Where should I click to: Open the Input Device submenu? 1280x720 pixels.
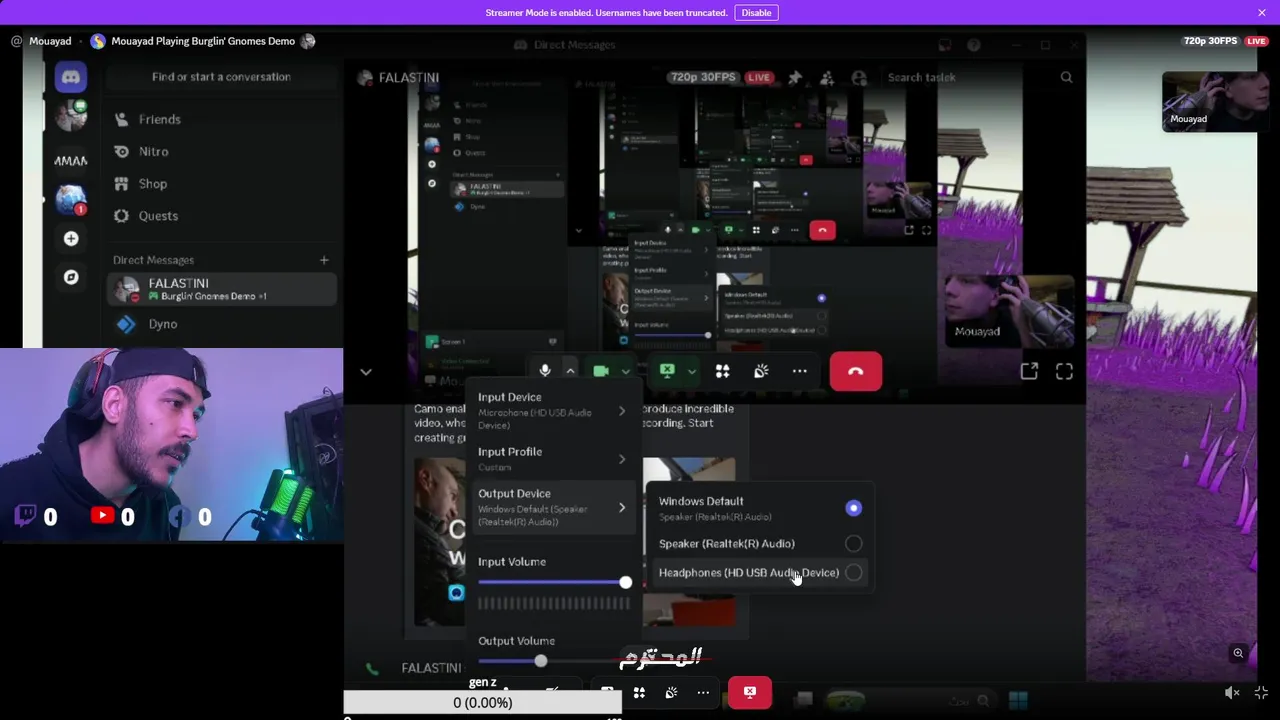pyautogui.click(x=553, y=410)
